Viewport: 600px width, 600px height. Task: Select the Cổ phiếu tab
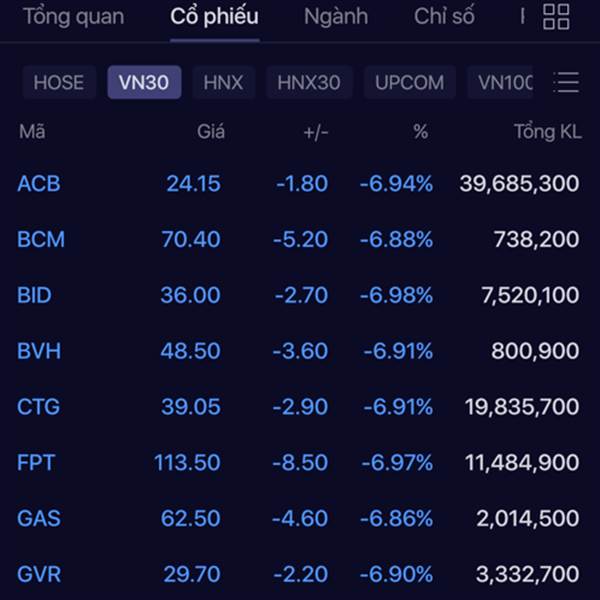tap(214, 16)
